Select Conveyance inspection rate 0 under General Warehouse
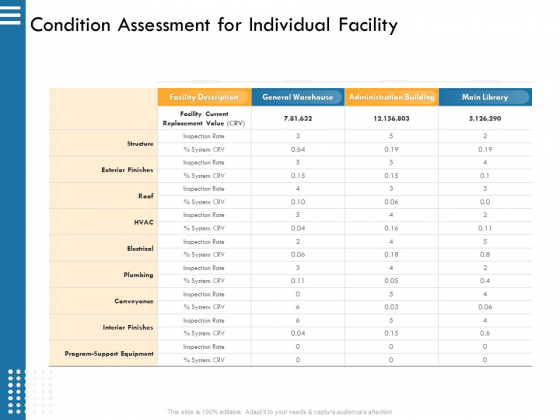The image size is (560, 420). (298, 294)
